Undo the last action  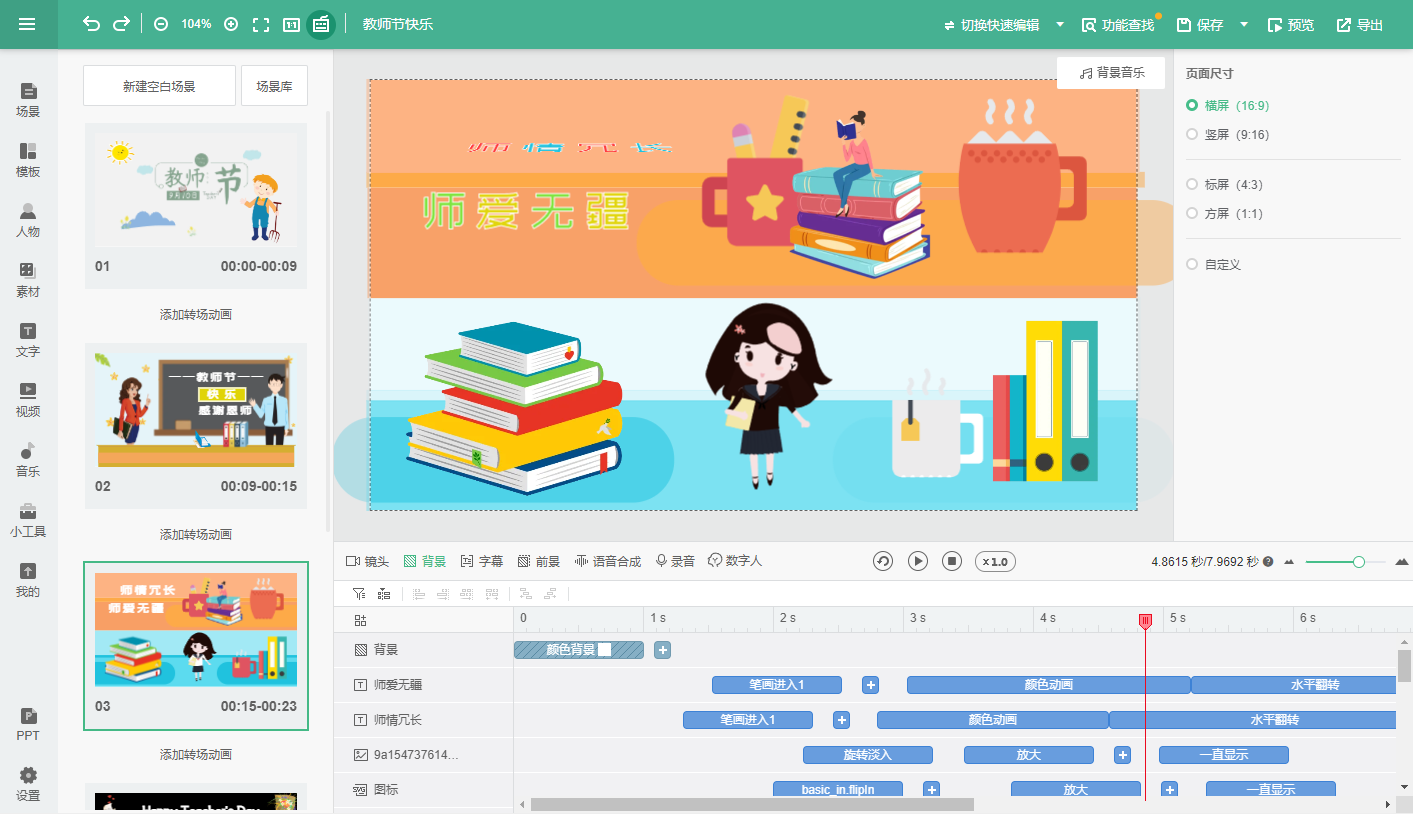[x=92, y=24]
